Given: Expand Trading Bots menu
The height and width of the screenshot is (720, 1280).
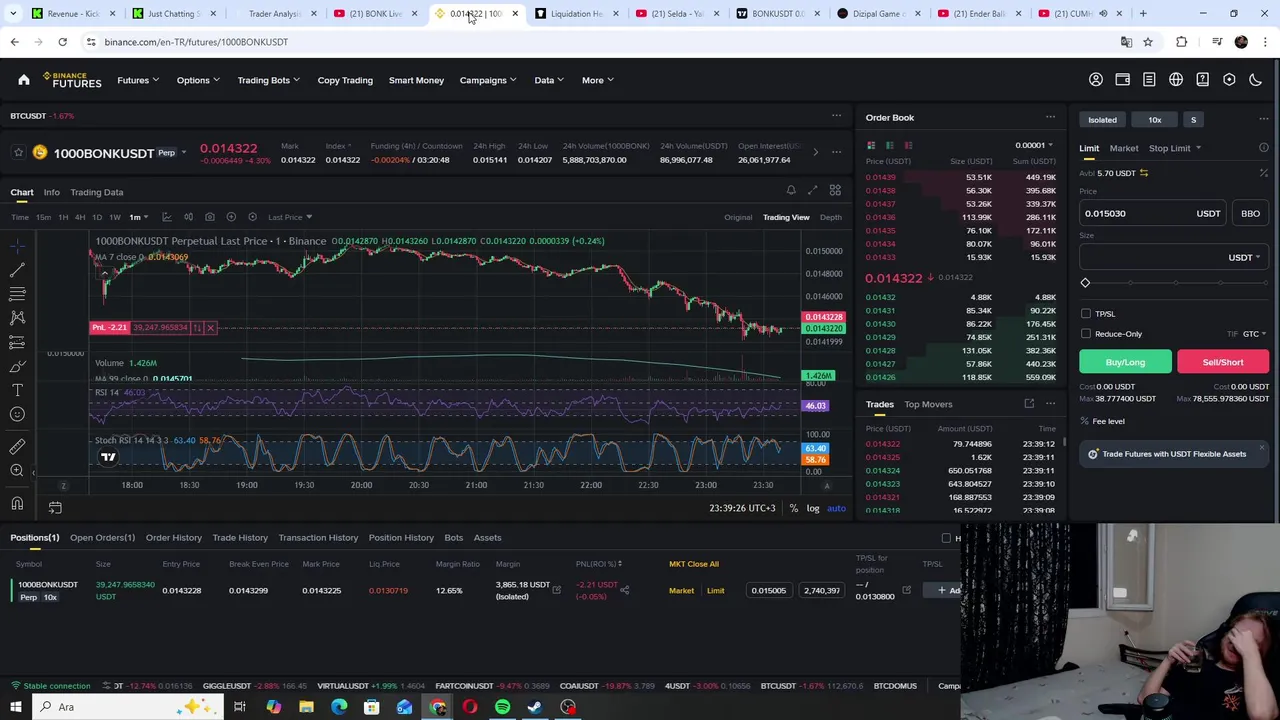Looking at the screenshot, I should click(269, 80).
